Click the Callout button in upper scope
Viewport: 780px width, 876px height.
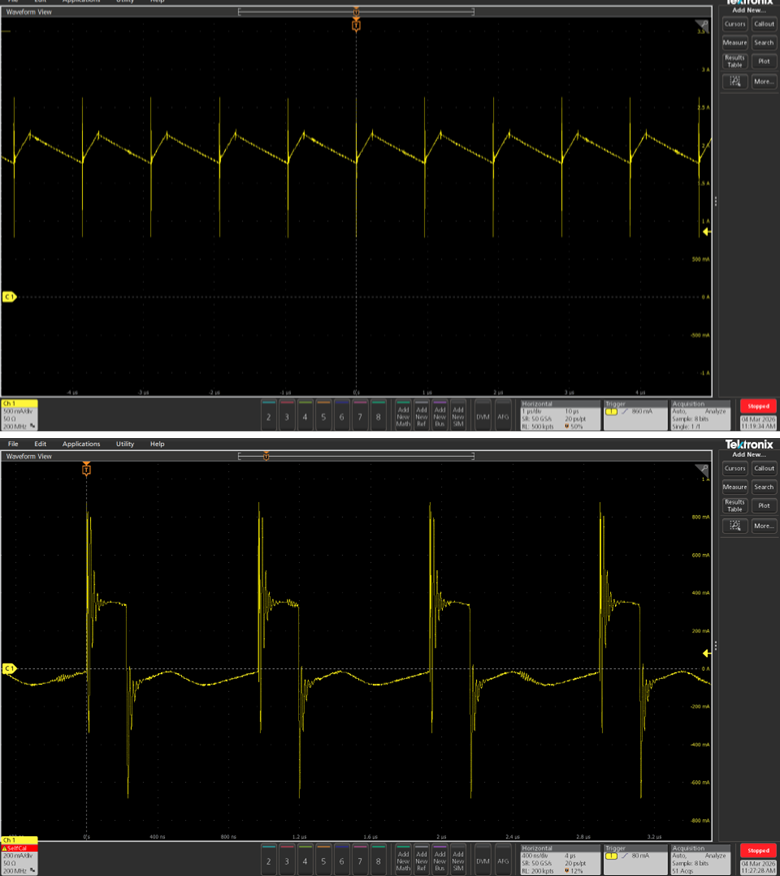click(x=764, y=24)
